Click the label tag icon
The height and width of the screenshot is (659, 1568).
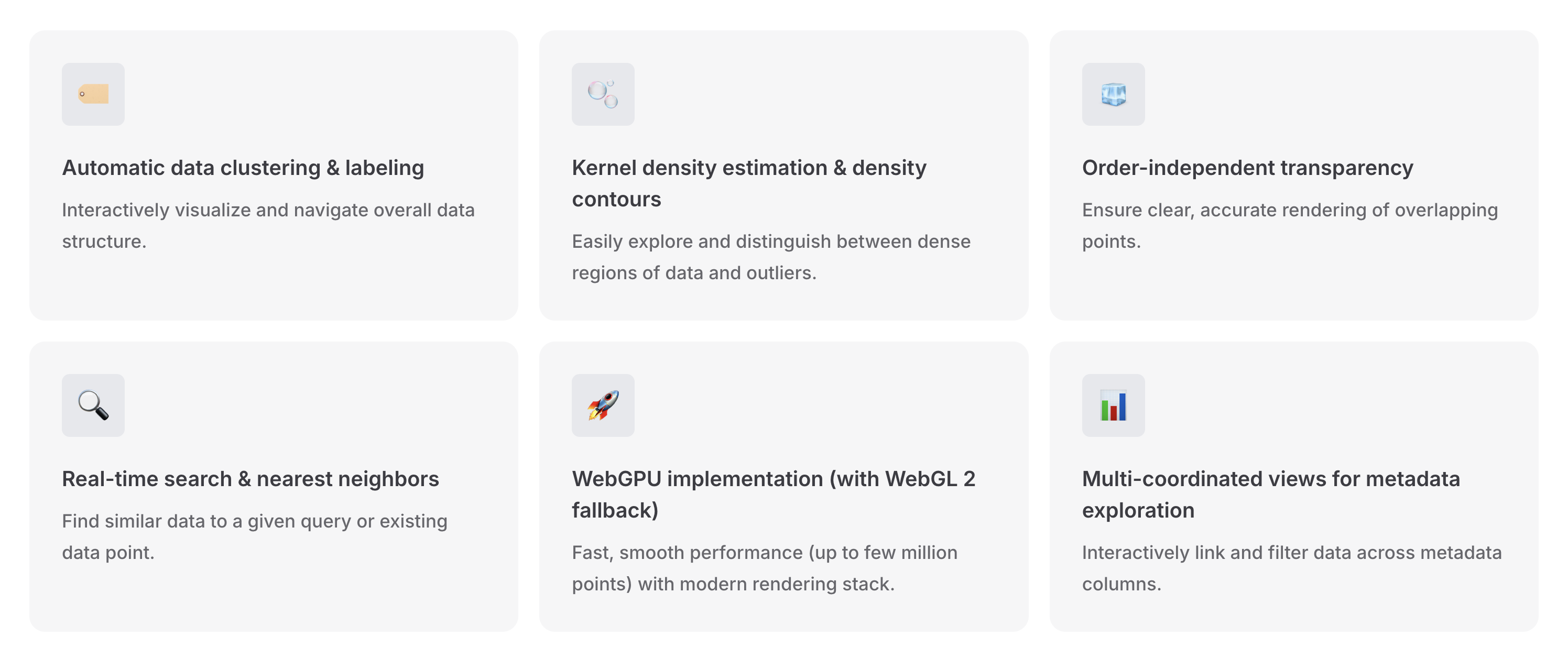pyautogui.click(x=93, y=94)
